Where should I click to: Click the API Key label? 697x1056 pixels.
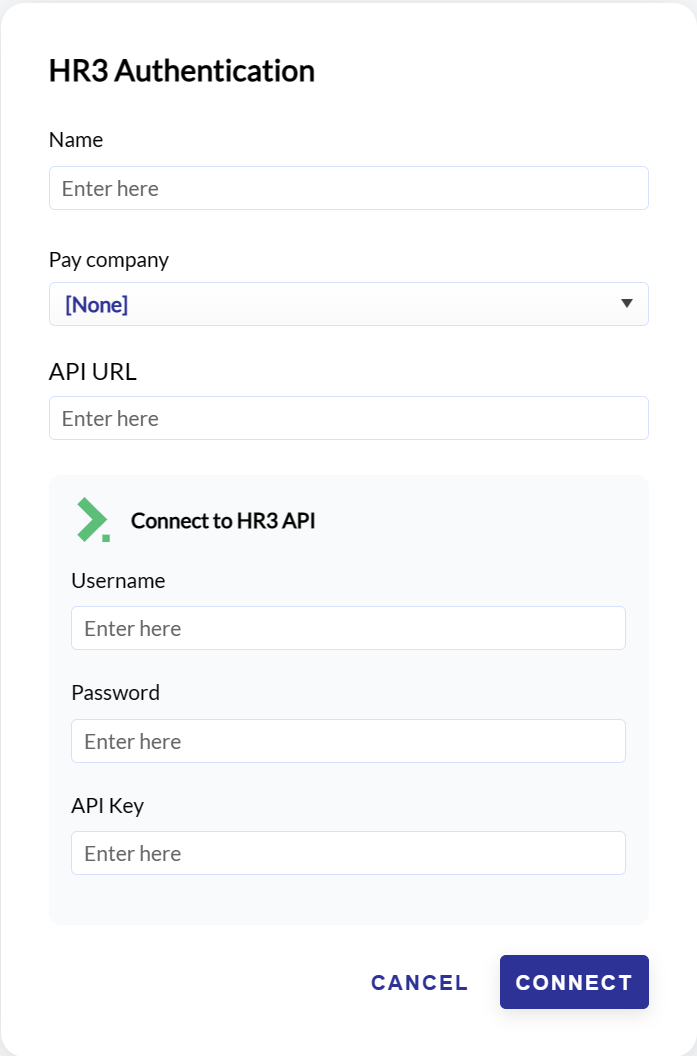click(x=108, y=805)
